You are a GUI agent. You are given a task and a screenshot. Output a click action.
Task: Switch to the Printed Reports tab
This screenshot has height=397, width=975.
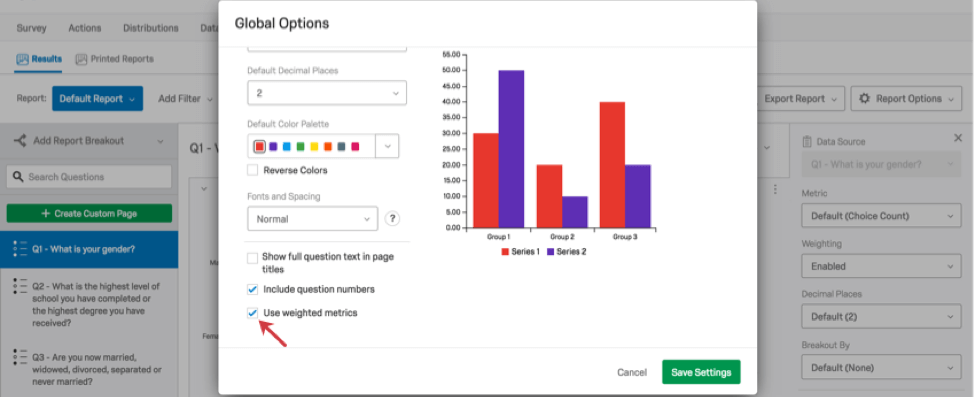click(x=114, y=59)
